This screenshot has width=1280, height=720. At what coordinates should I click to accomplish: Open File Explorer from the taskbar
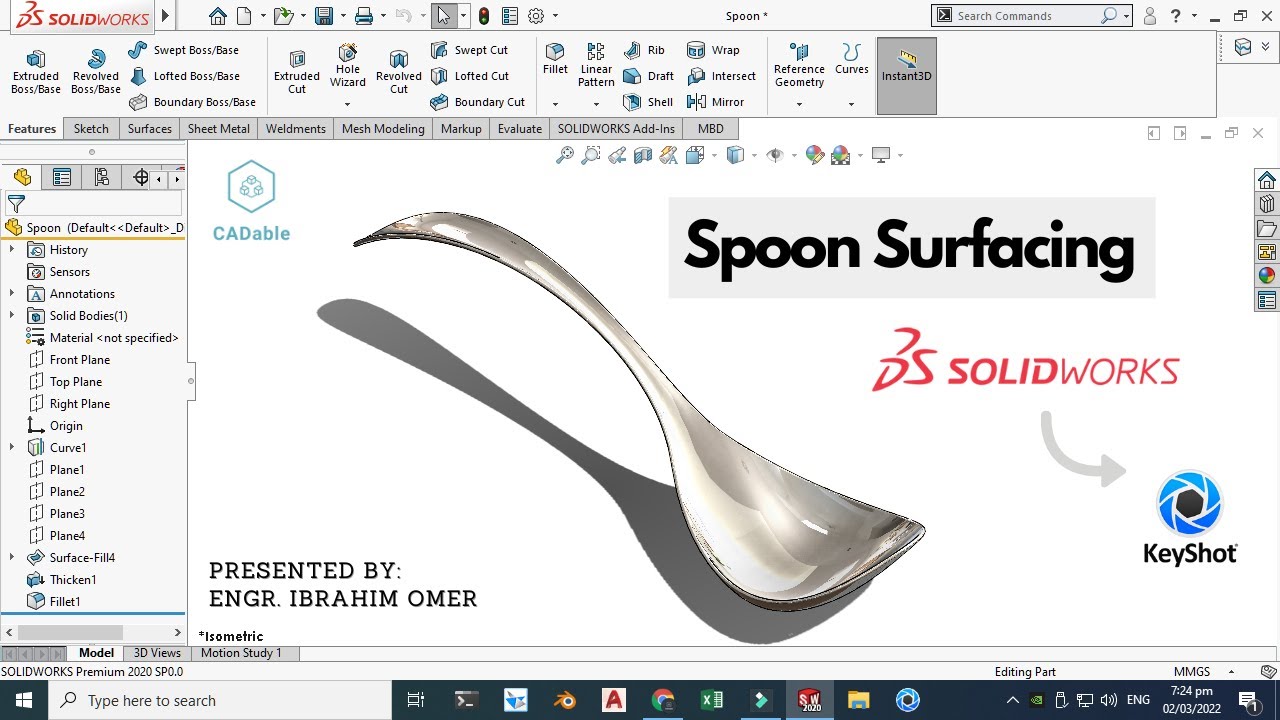pos(858,700)
